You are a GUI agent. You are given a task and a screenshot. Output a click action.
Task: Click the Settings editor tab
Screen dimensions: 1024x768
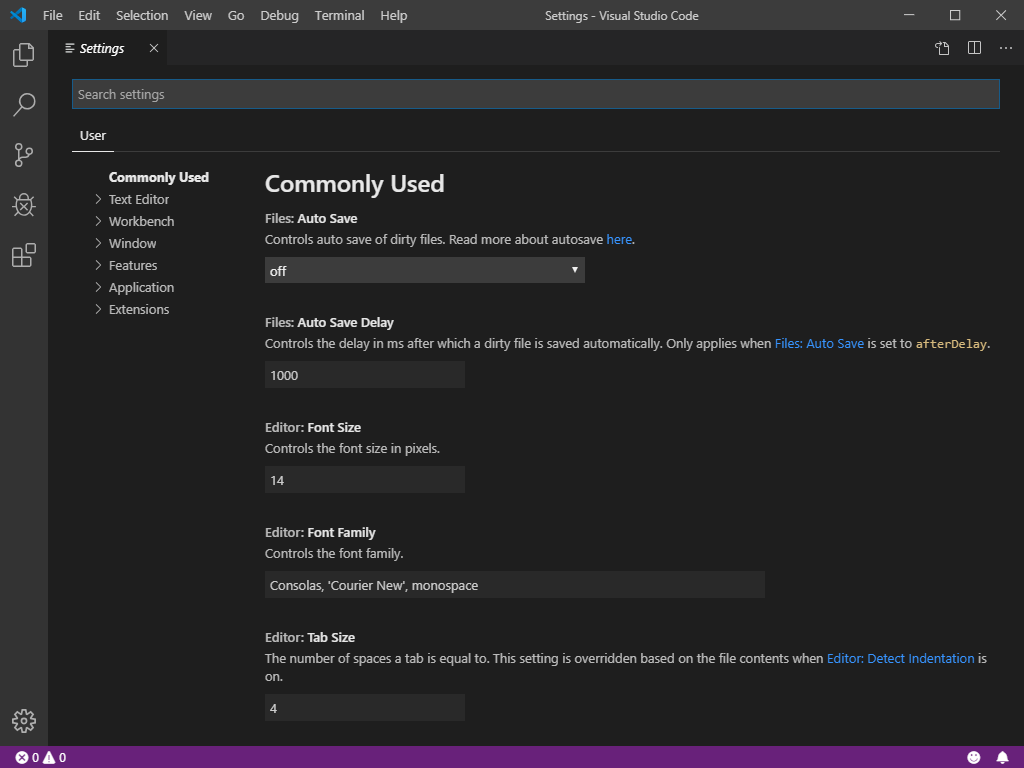(108, 48)
